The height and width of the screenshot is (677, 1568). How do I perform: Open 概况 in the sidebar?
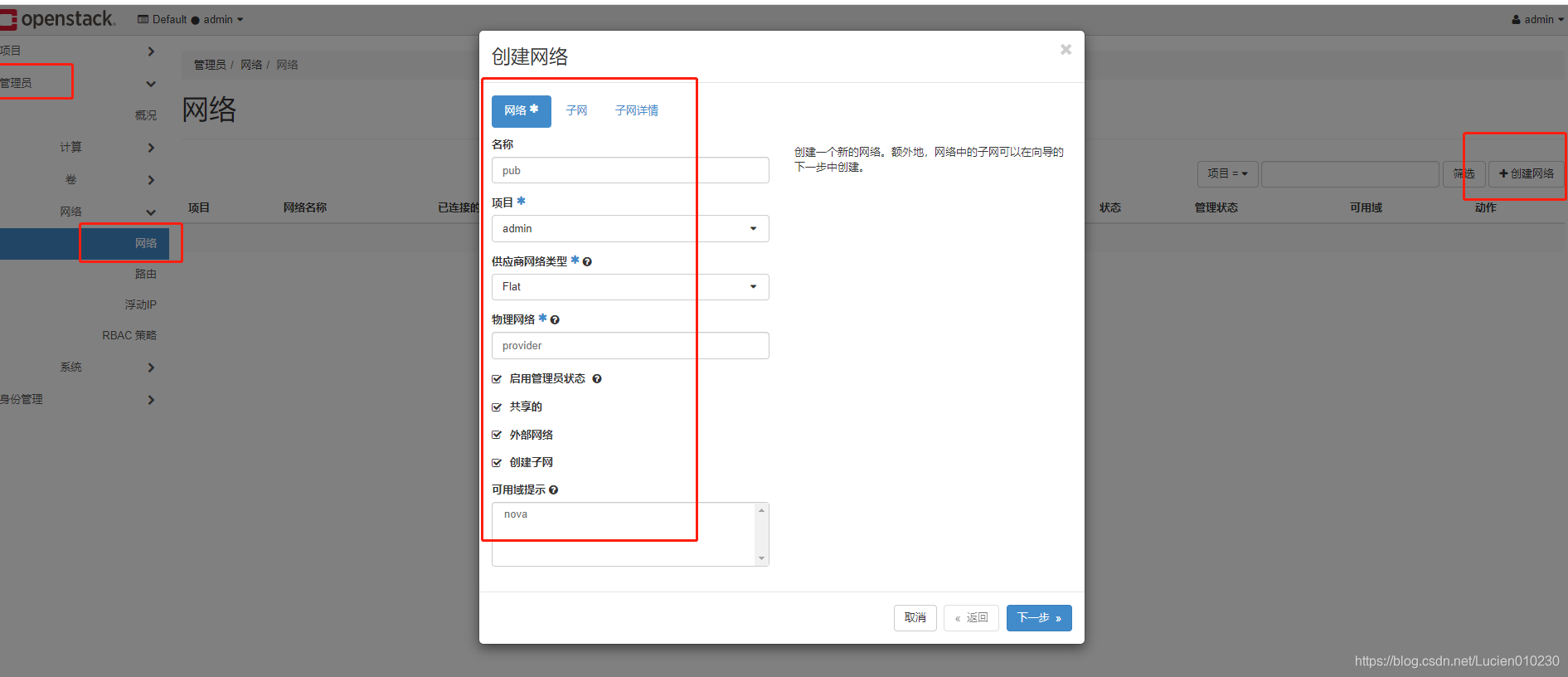[146, 115]
